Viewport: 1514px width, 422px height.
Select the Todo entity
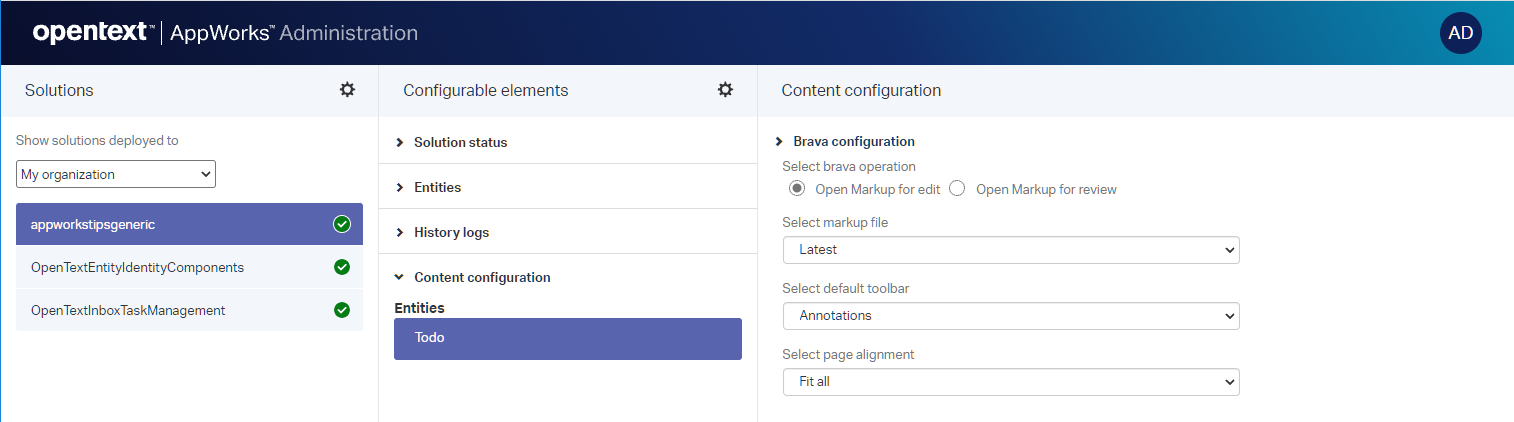click(567, 338)
